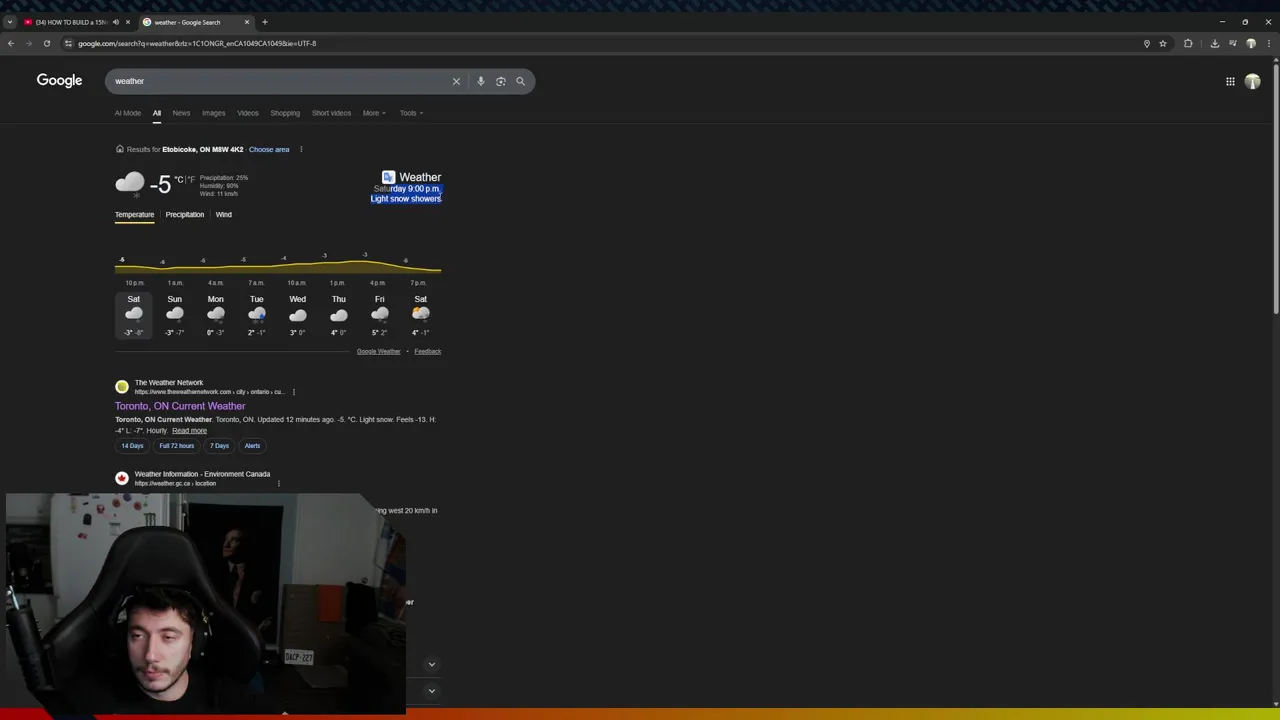Bookmark this page with the star icon
This screenshot has height=720, width=1280.
(x=1163, y=43)
